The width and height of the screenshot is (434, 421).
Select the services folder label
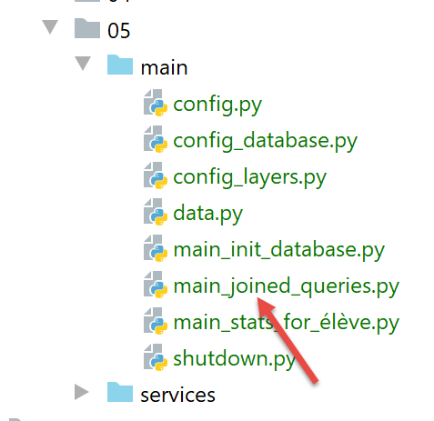(178, 395)
